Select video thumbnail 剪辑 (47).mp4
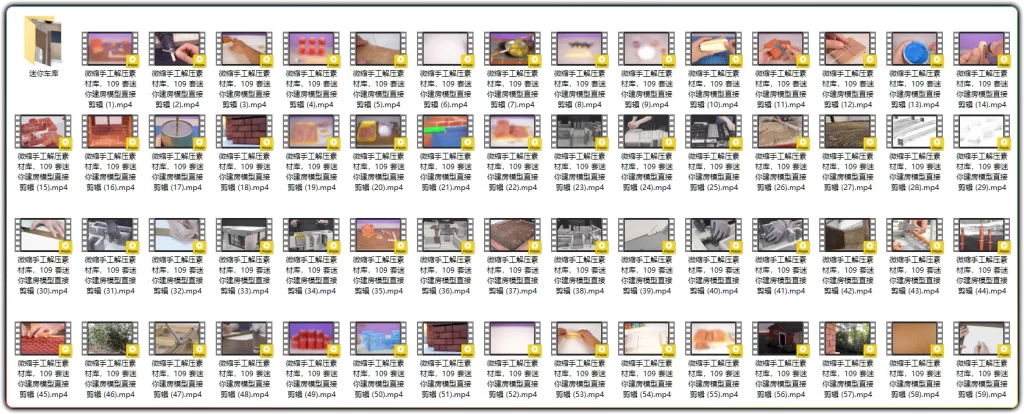Screen dimensions: 1024x414 pyautogui.click(x=177, y=339)
